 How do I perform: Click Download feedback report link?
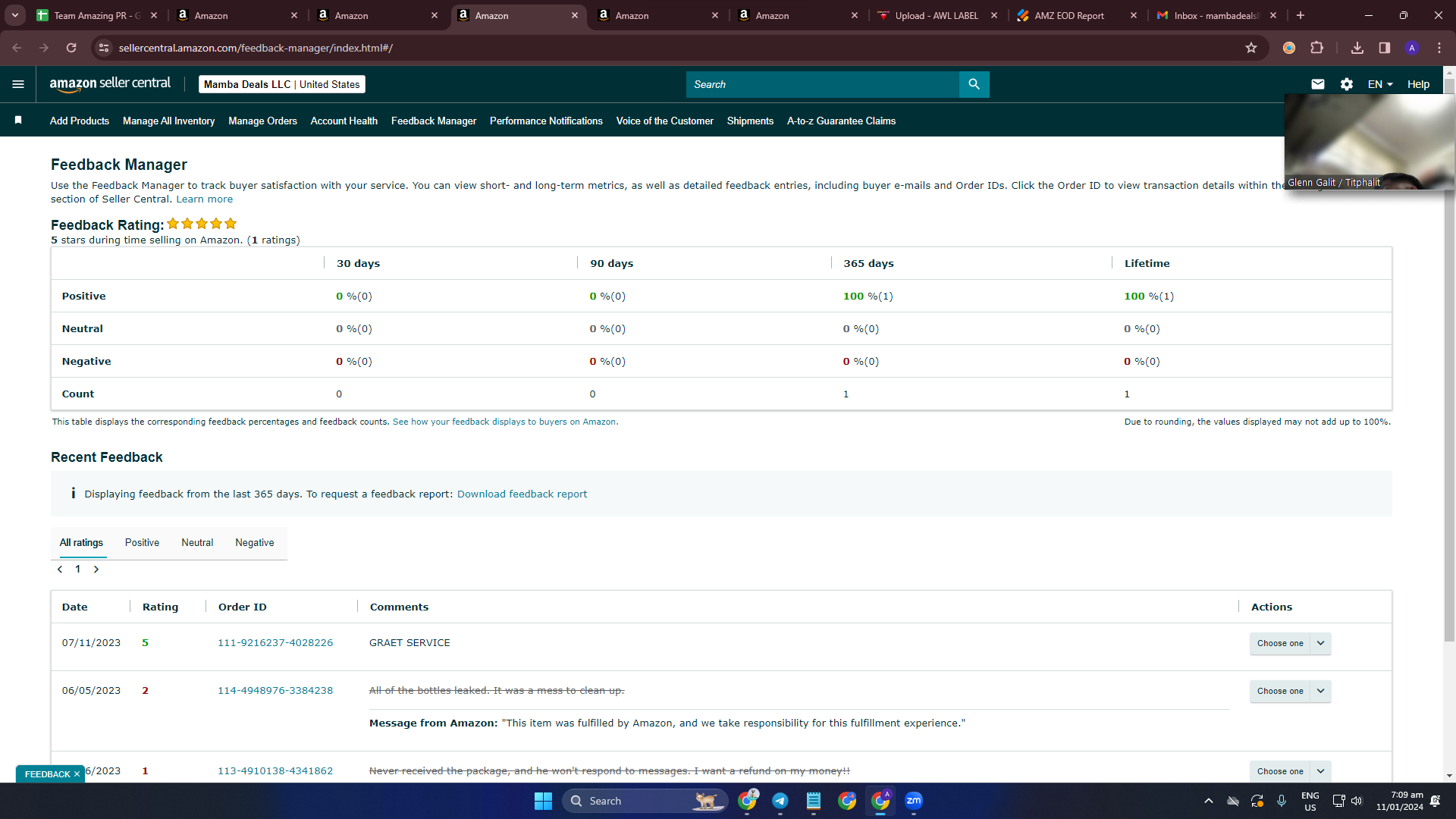click(522, 494)
